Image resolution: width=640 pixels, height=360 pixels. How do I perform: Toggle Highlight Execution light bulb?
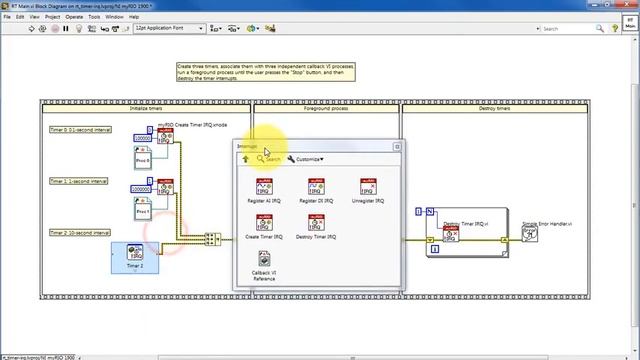tap(79, 29)
